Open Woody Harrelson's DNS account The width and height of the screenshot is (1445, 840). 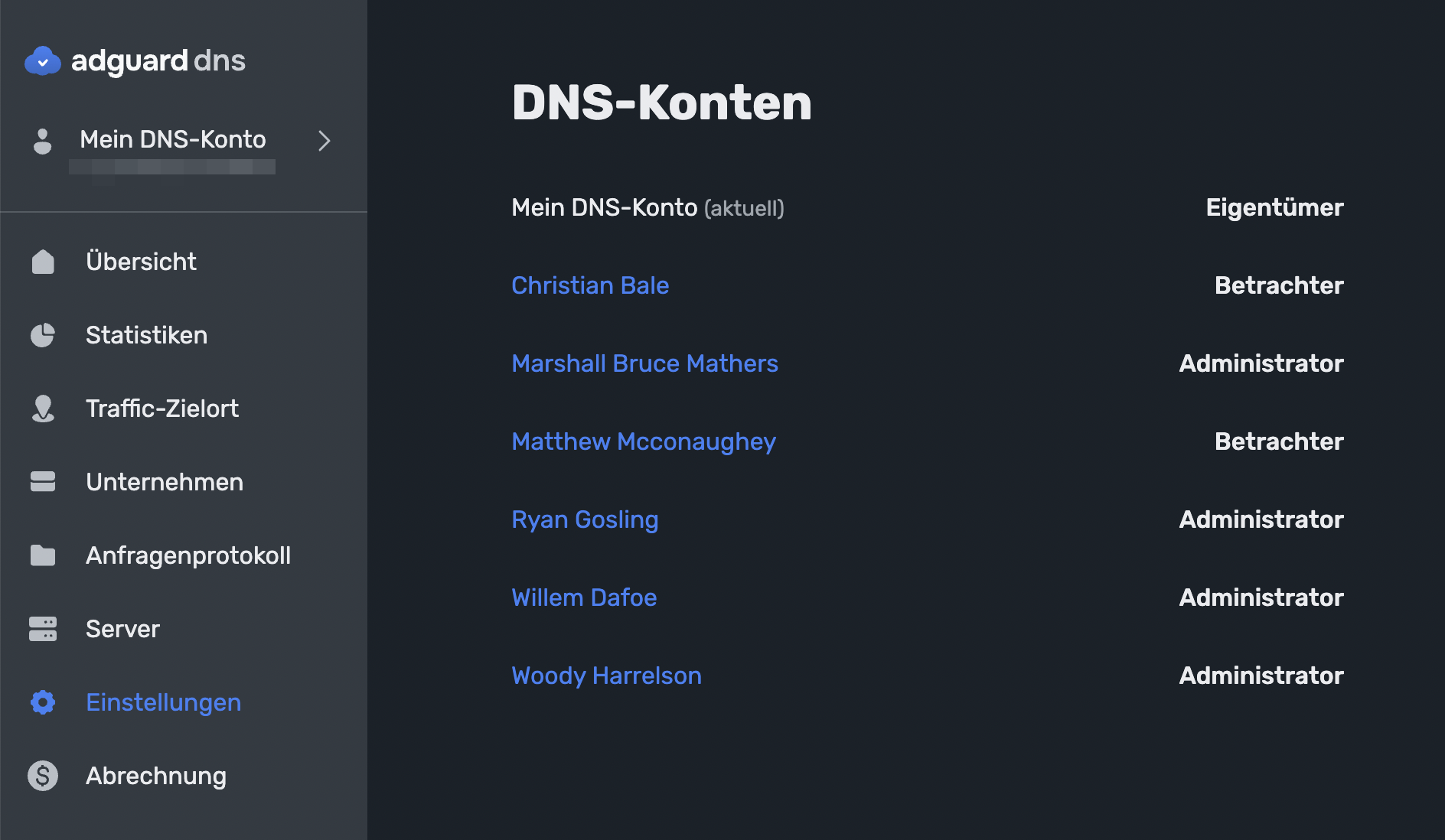pyautogui.click(x=606, y=676)
